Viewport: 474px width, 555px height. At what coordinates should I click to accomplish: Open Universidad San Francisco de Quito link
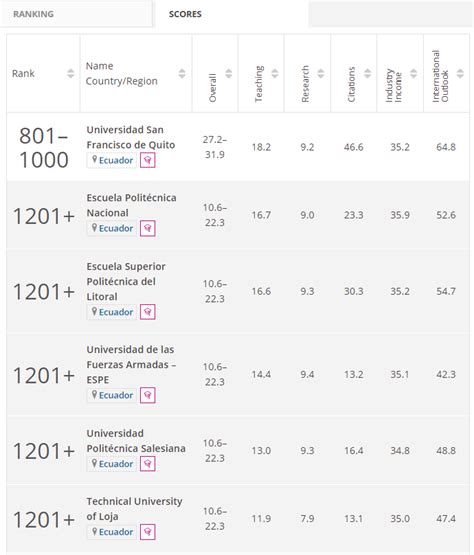tap(131, 137)
